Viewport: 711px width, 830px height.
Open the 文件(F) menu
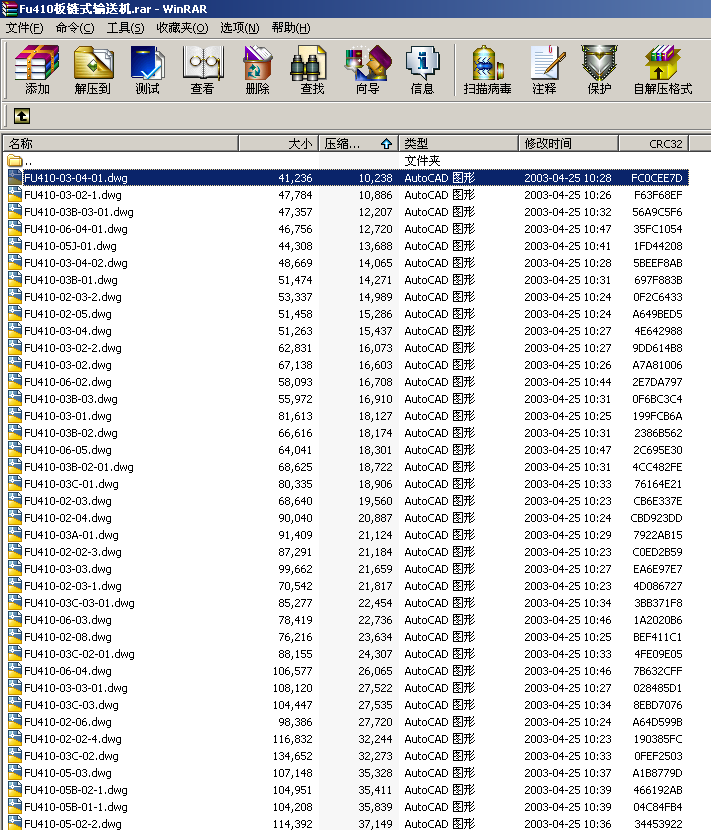(24, 28)
